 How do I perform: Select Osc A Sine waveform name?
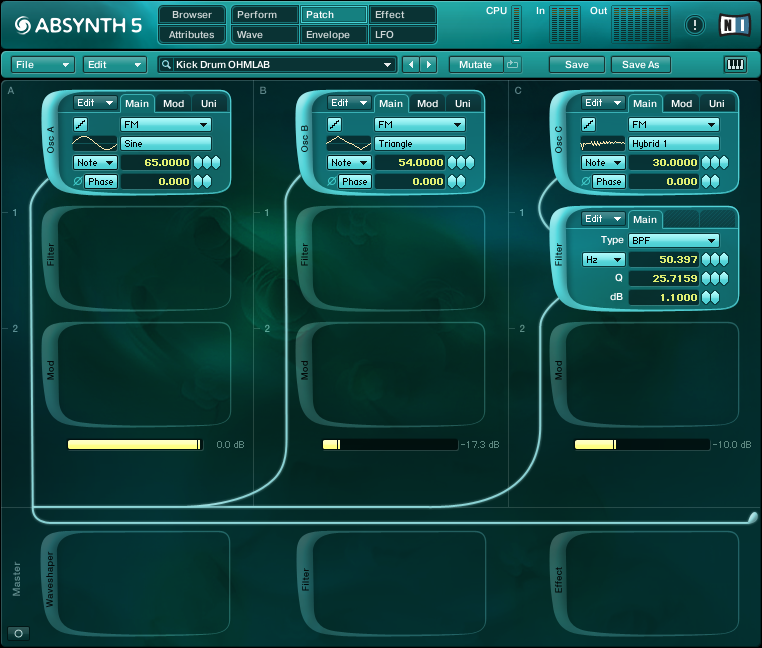(x=166, y=143)
